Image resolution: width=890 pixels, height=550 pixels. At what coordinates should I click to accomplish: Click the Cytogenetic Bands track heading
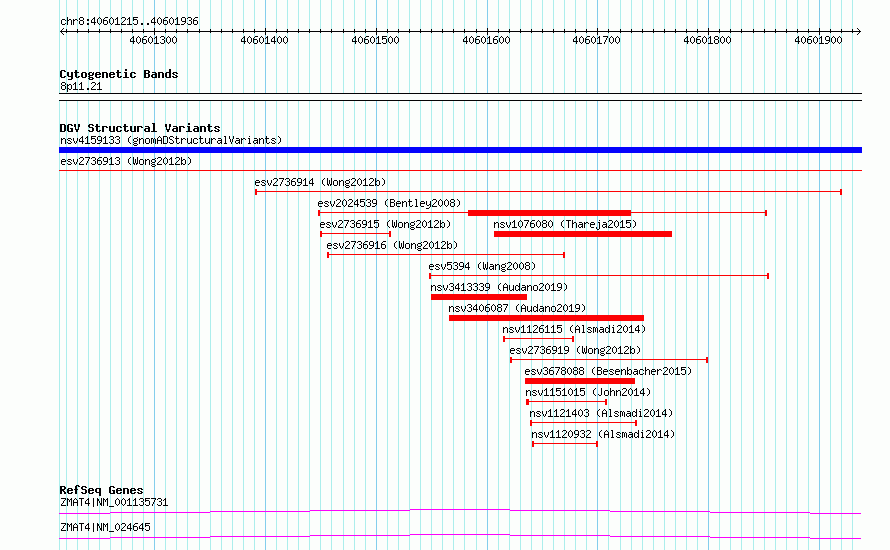[x=119, y=74]
